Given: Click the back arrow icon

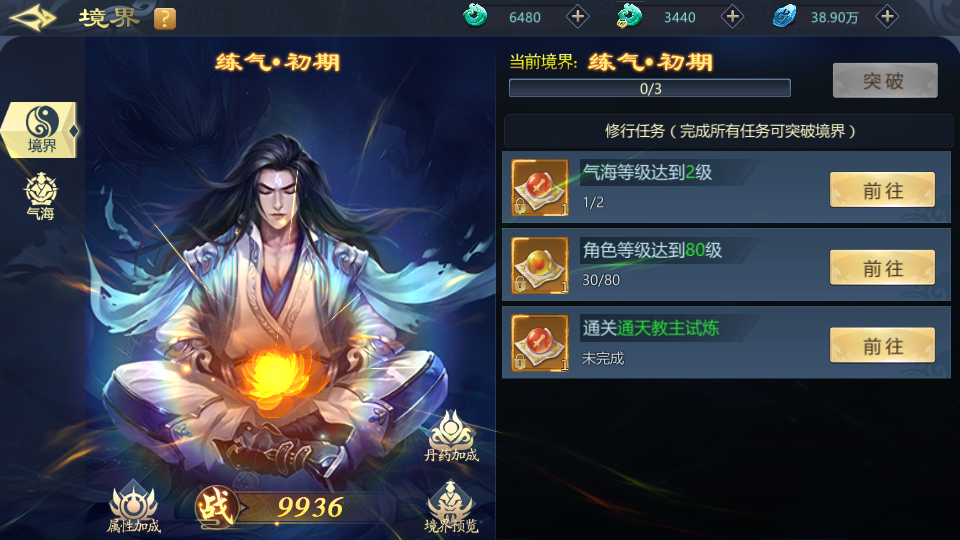Looking at the screenshot, I should 32,18.
